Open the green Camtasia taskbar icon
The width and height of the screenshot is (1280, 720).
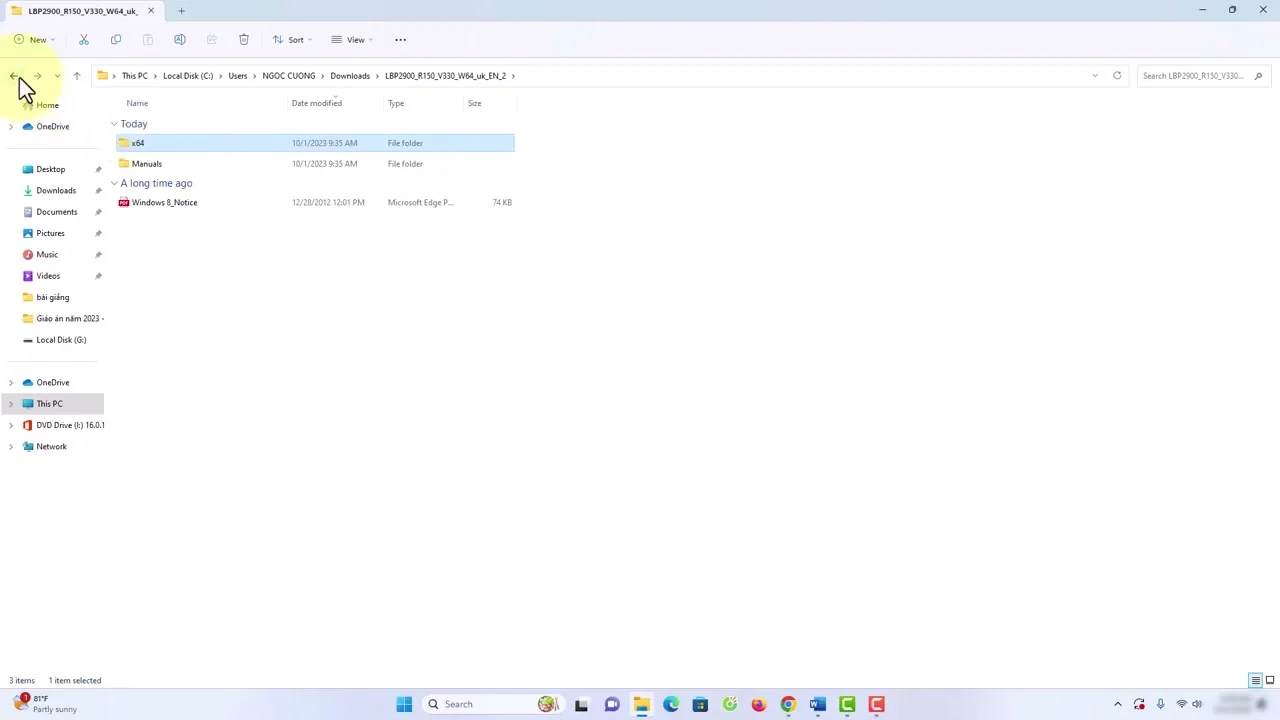pyautogui.click(x=847, y=704)
